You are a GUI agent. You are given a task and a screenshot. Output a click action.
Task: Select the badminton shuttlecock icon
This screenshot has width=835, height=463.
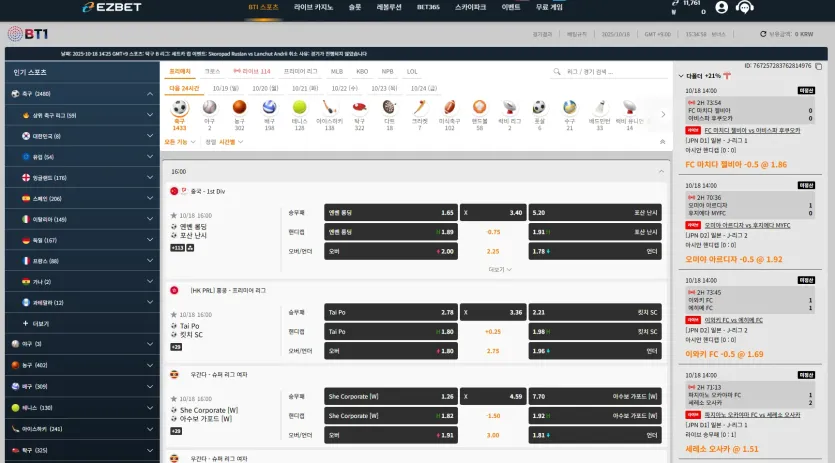[x=600, y=108]
